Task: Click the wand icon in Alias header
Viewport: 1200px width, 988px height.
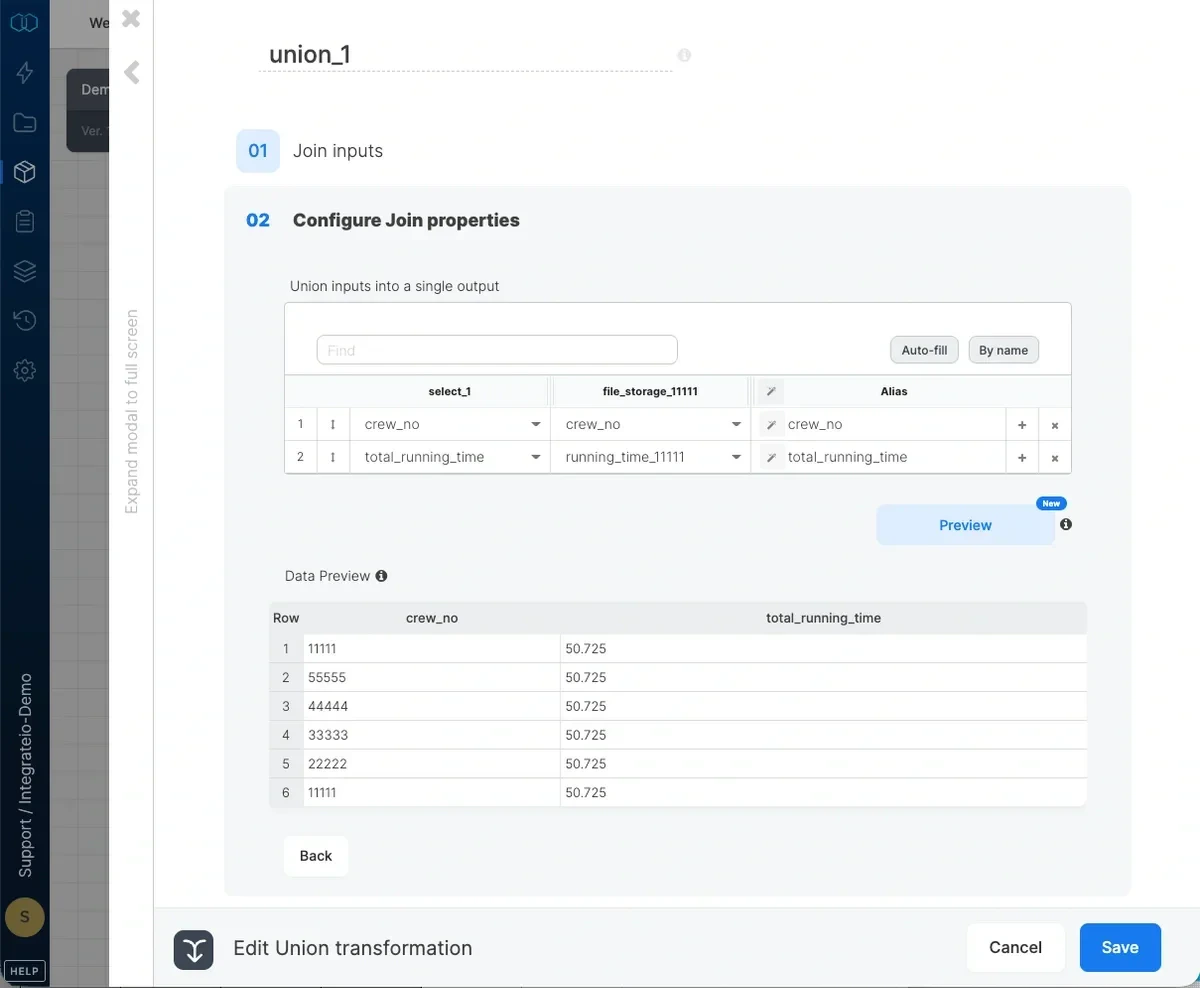Action: (770, 392)
